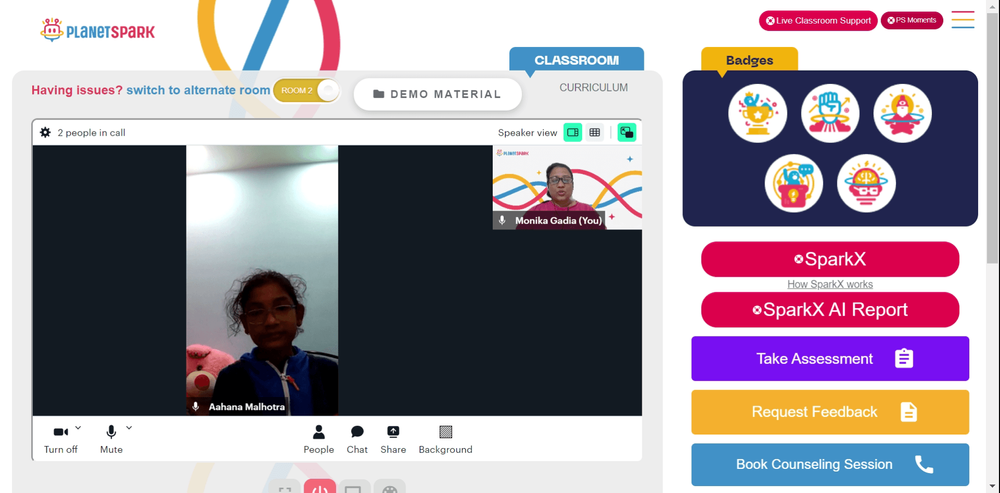Select the raised fist badge
This screenshot has width=1000, height=493.
tap(830, 114)
